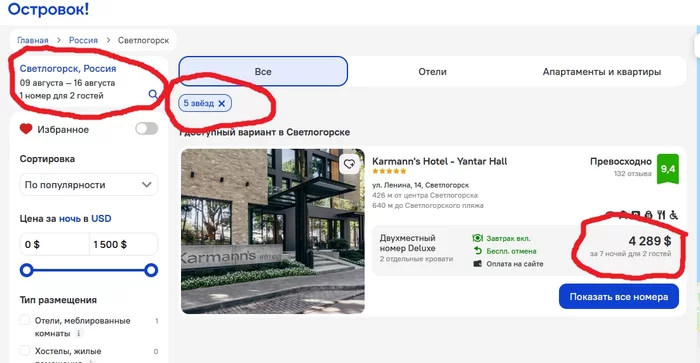This screenshot has height=363, width=700.
Task: Click Двухместный номер Deluxe room name
Action: (407, 243)
